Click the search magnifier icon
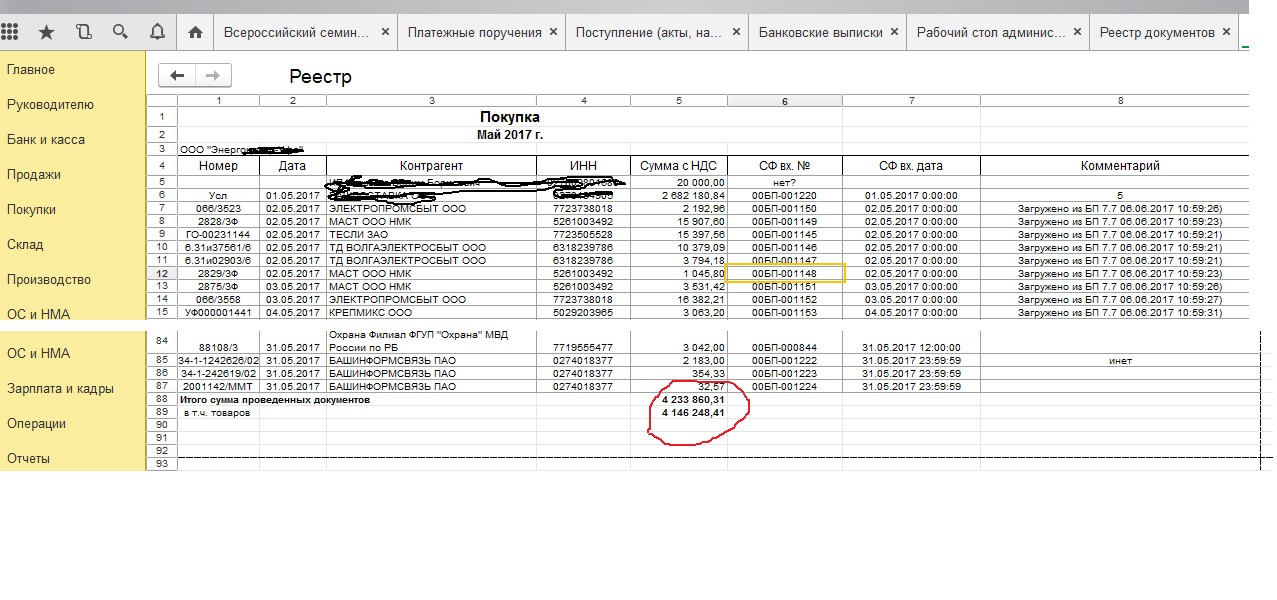The height and width of the screenshot is (600, 1277). pos(120,32)
